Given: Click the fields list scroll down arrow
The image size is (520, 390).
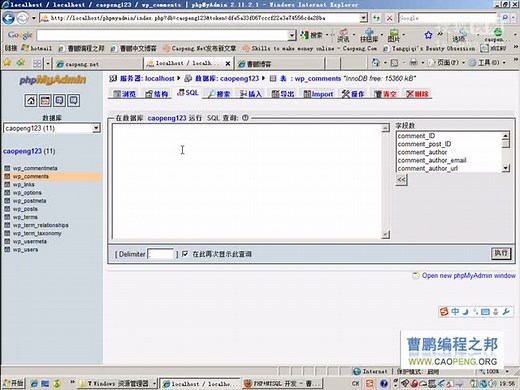Looking at the screenshot, I should [506, 168].
